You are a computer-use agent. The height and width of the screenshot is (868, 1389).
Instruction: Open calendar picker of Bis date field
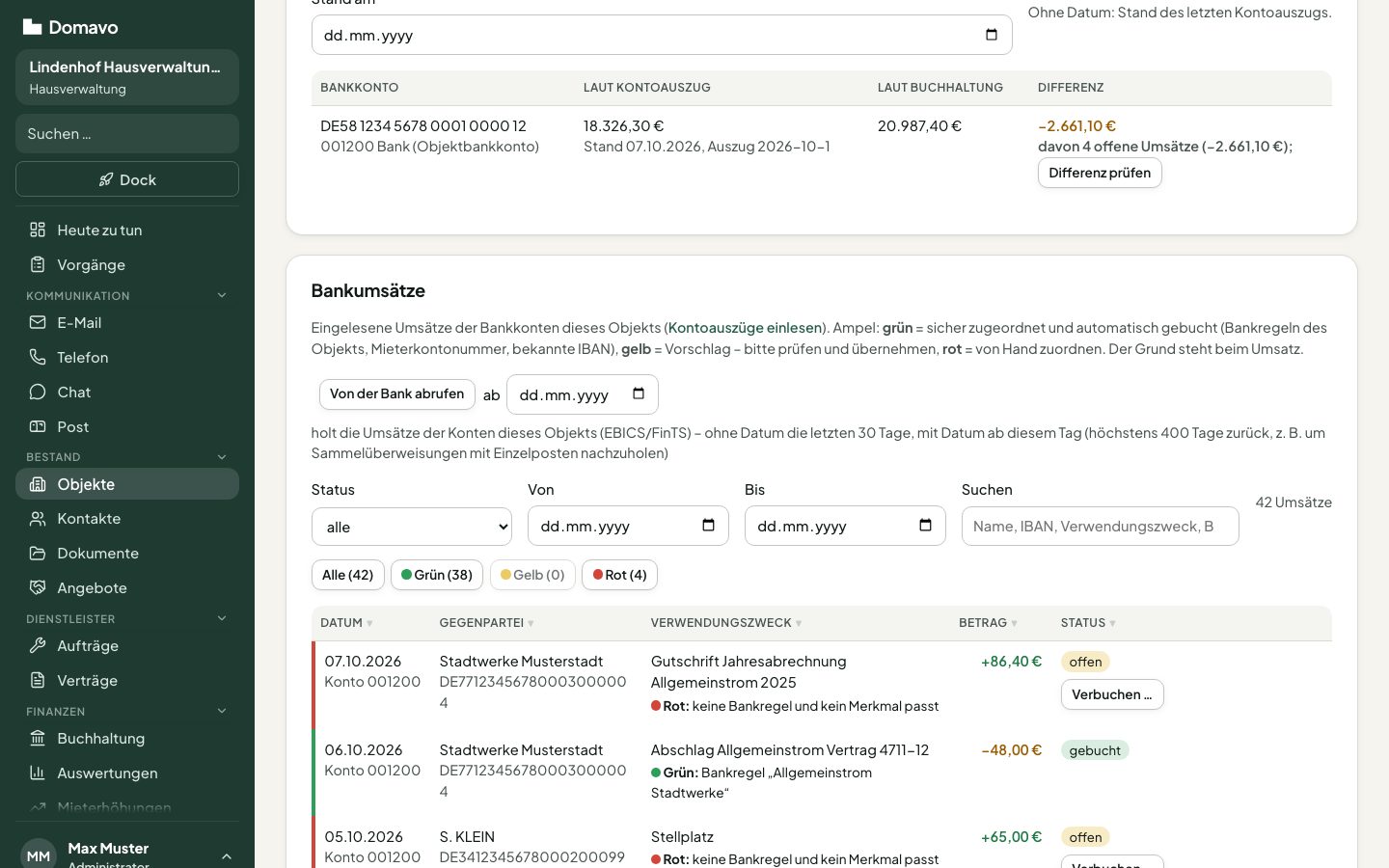(x=925, y=526)
